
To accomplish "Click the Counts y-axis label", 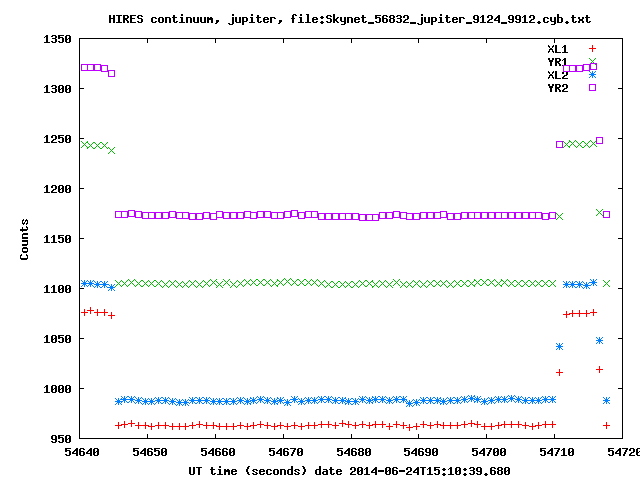I will (24, 239).
